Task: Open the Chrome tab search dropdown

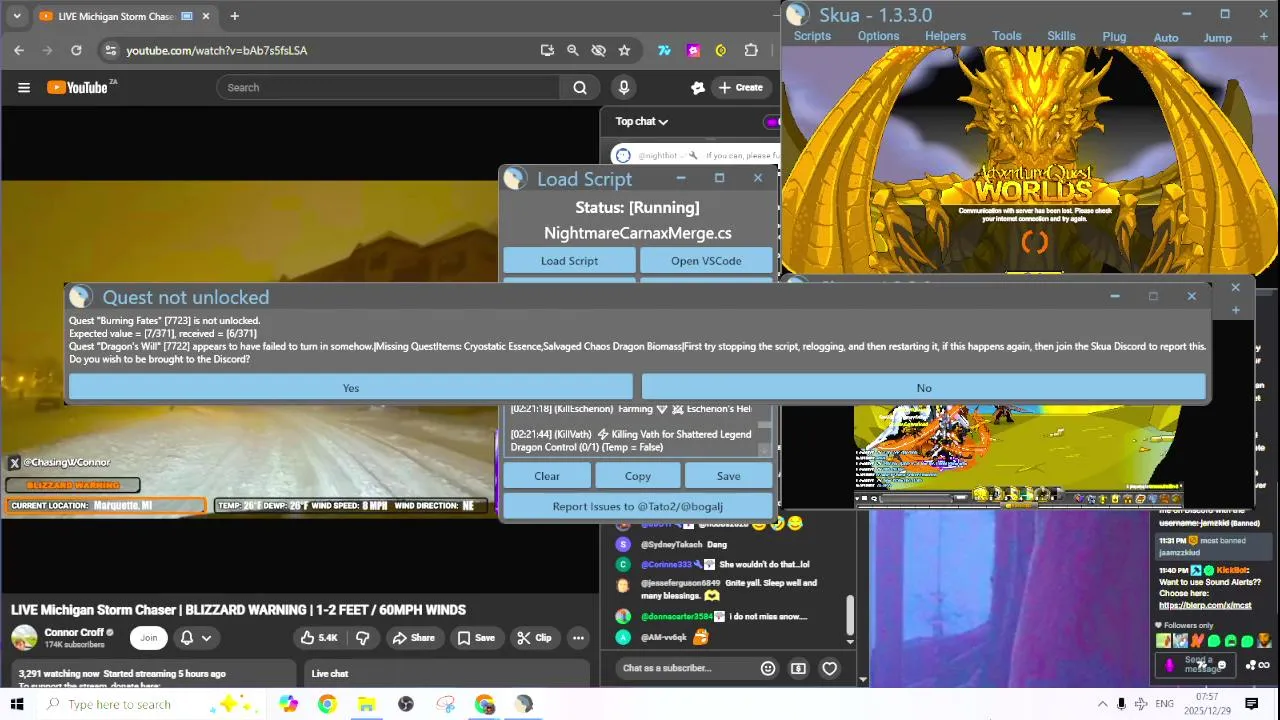Action: 16,16
